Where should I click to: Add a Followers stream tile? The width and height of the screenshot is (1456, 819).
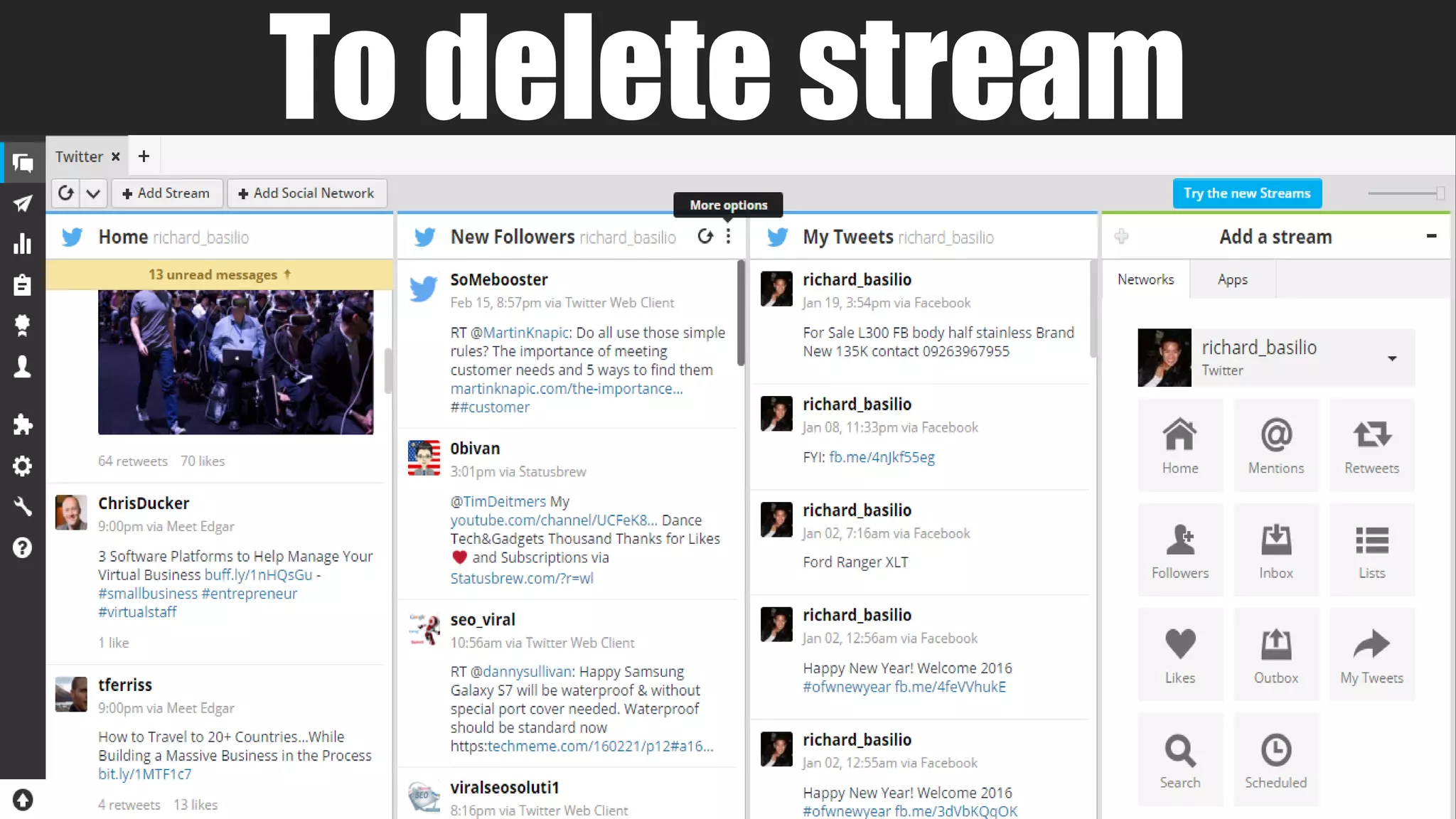[x=1180, y=550]
